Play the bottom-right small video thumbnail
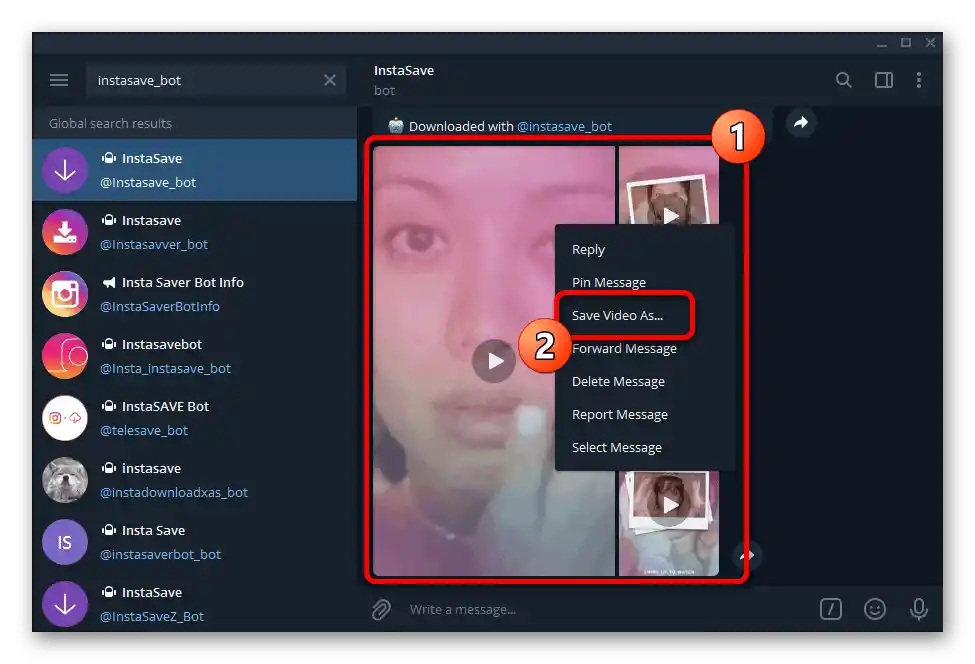975x664 pixels. point(669,504)
